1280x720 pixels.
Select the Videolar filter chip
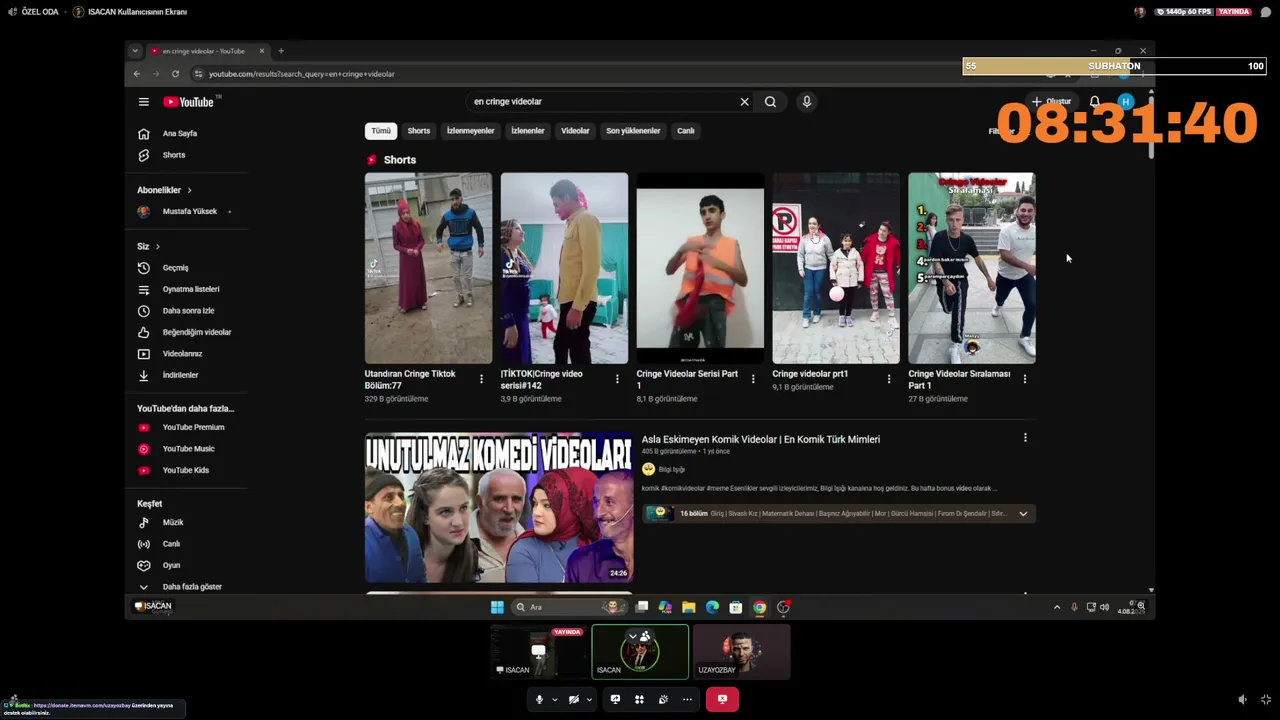tap(575, 131)
